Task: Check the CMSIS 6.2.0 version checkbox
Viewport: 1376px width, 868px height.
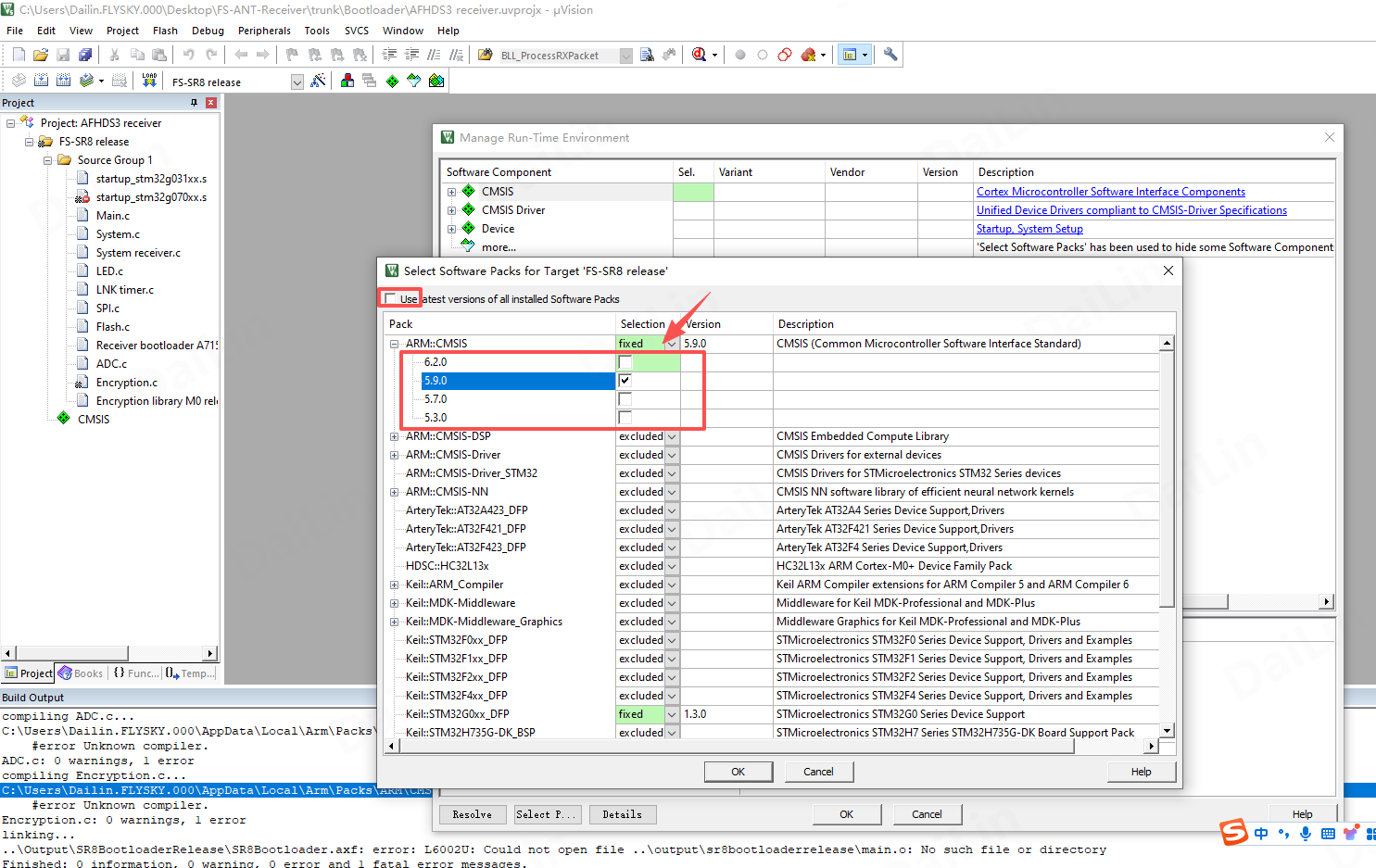Action: (x=625, y=362)
